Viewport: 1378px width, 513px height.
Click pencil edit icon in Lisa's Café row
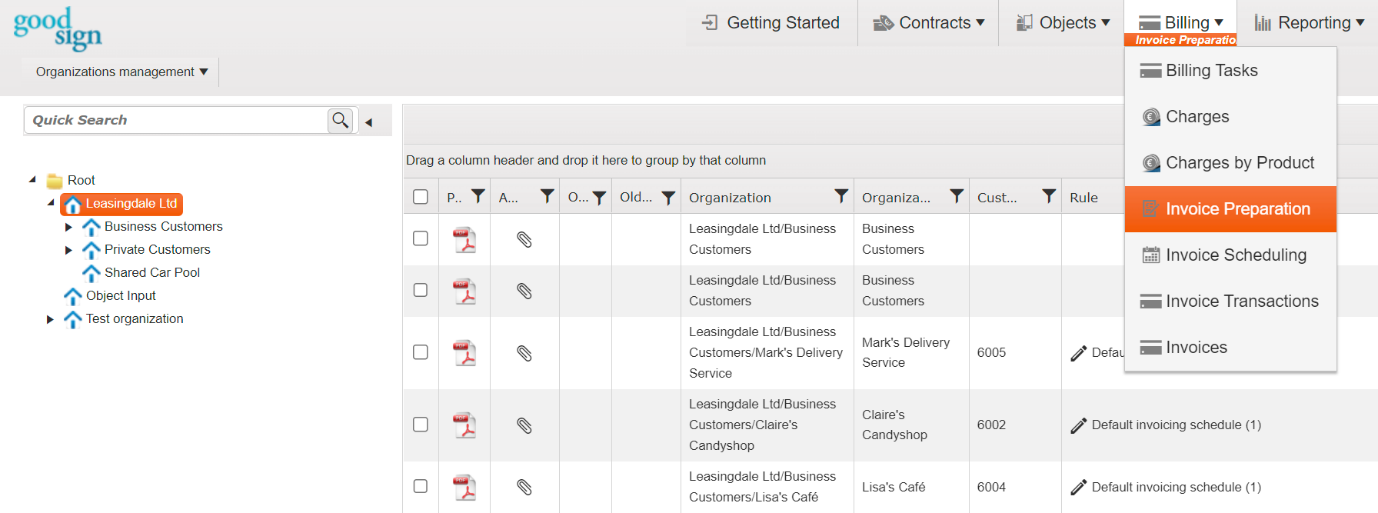1078,487
